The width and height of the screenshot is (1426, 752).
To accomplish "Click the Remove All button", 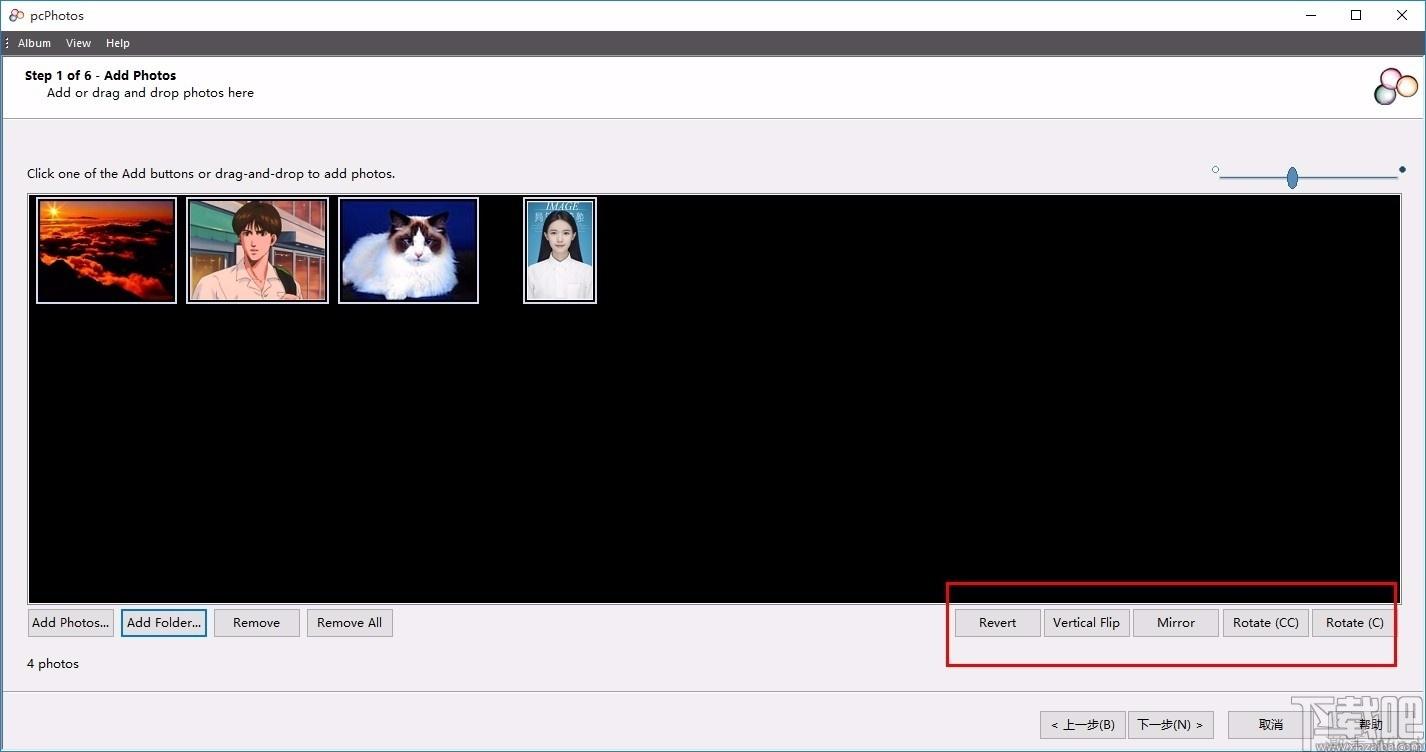I will click(x=350, y=623).
